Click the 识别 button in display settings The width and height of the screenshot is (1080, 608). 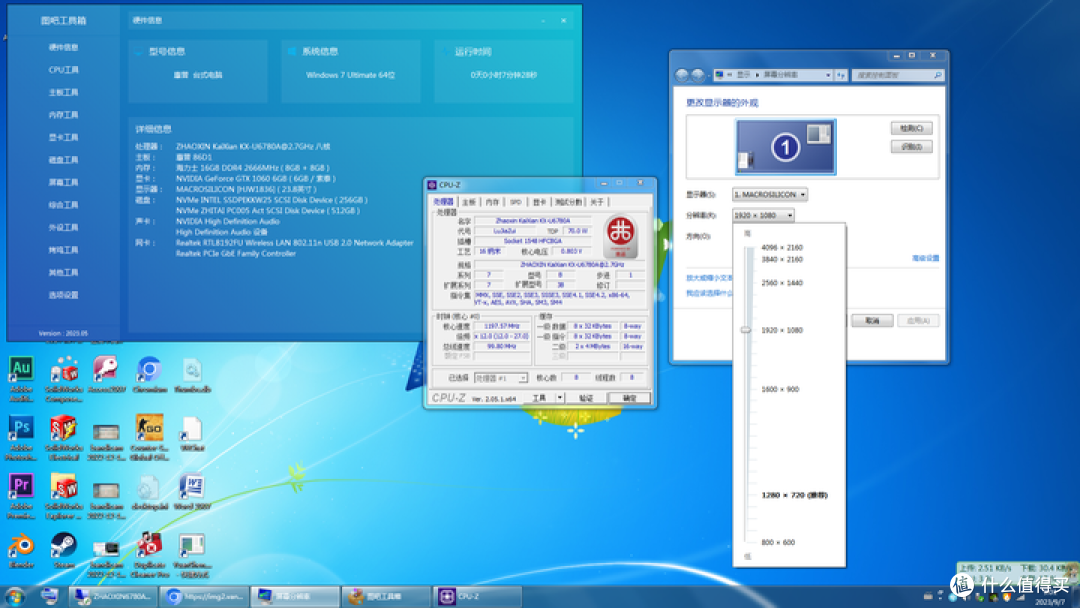click(911, 147)
